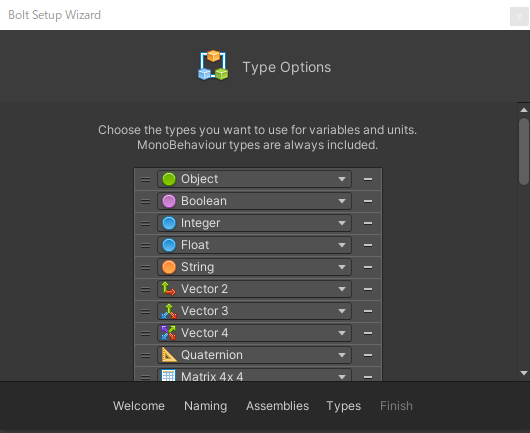Click the Quaternion ruler icon
The height and width of the screenshot is (433, 530).
[x=169, y=355]
